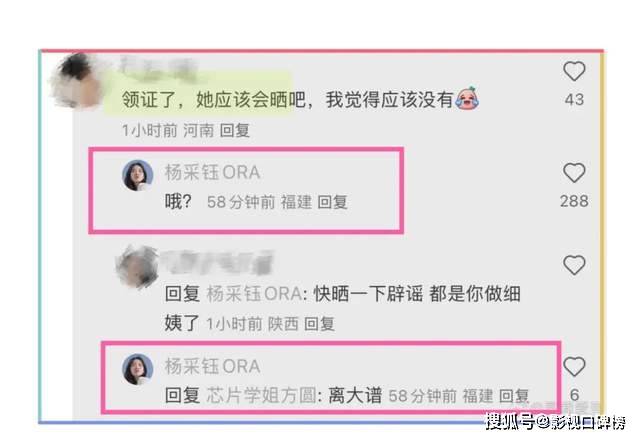Like the 快晒一下辟谣 reply
The height and width of the screenshot is (439, 640).
[x=574, y=265]
